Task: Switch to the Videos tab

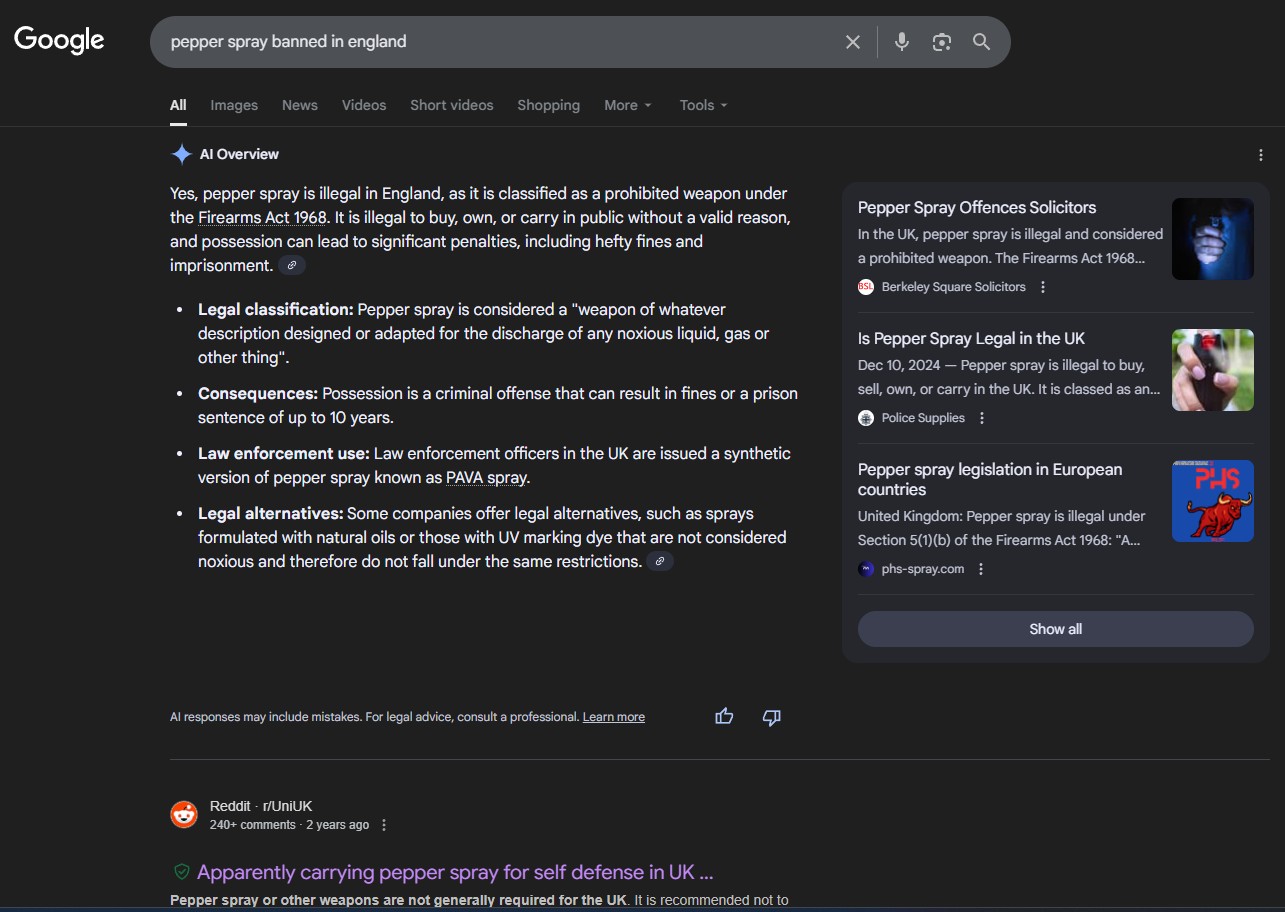Action: pyautogui.click(x=364, y=105)
